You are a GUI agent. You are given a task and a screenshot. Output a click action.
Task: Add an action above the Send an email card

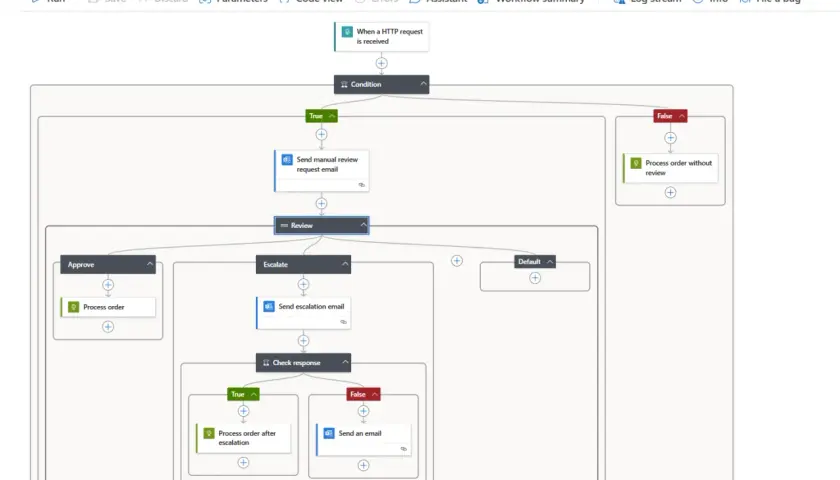pyautogui.click(x=363, y=411)
